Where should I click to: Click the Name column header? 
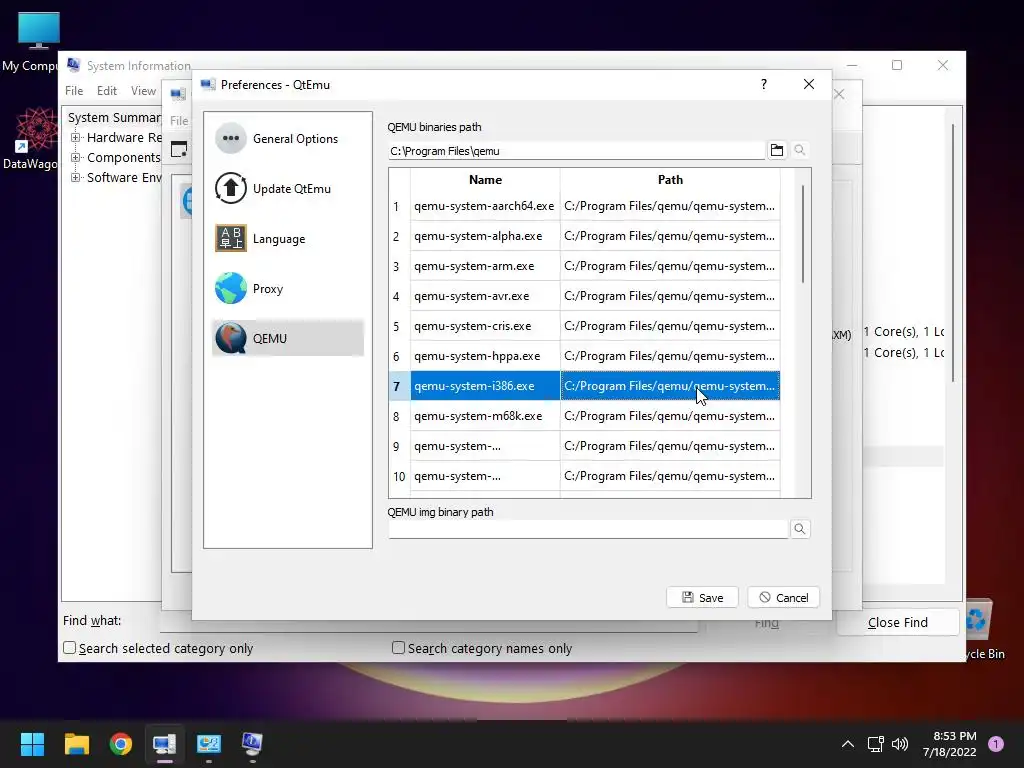485,180
